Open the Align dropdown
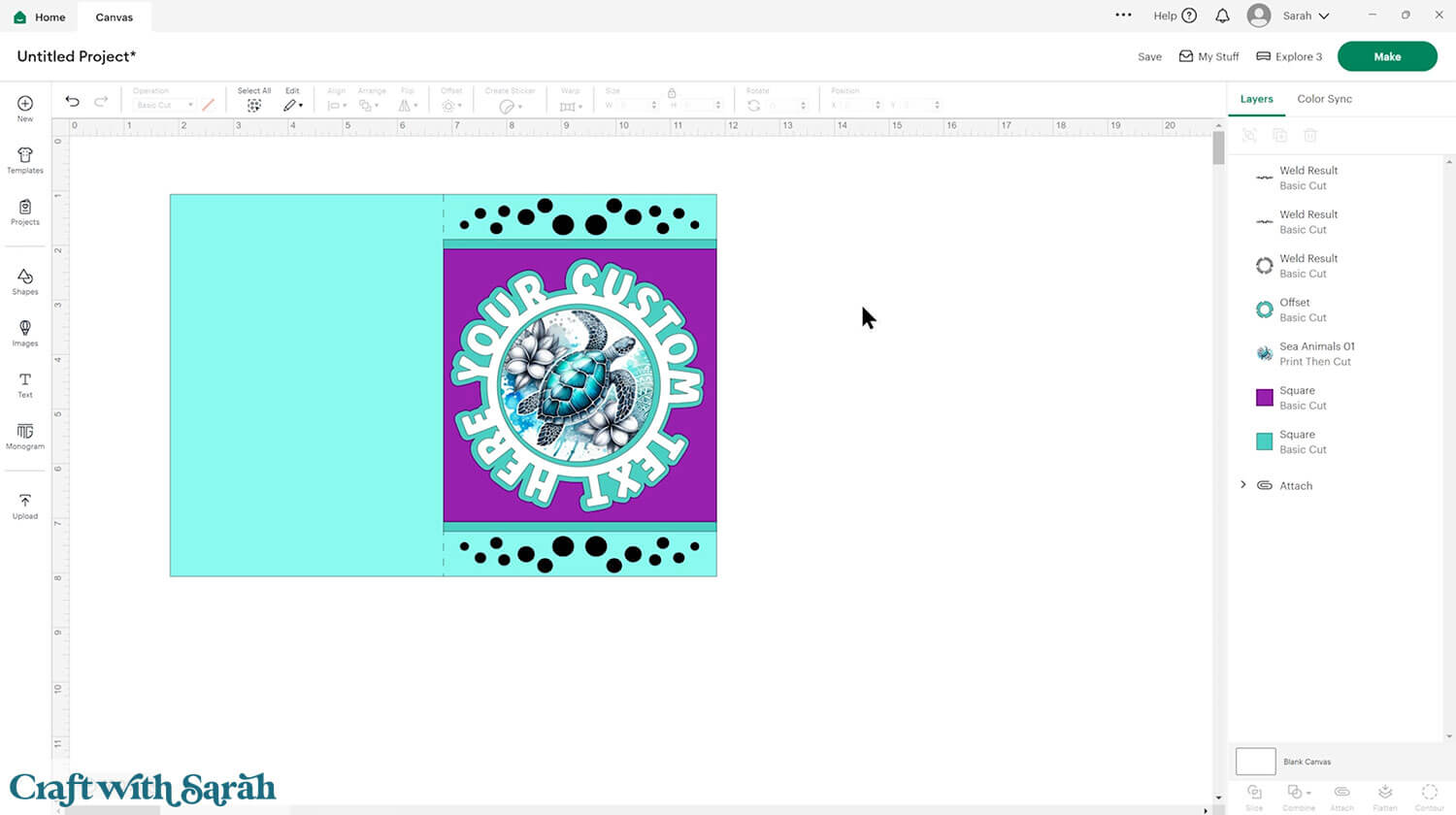The height and width of the screenshot is (815, 1456). (336, 105)
